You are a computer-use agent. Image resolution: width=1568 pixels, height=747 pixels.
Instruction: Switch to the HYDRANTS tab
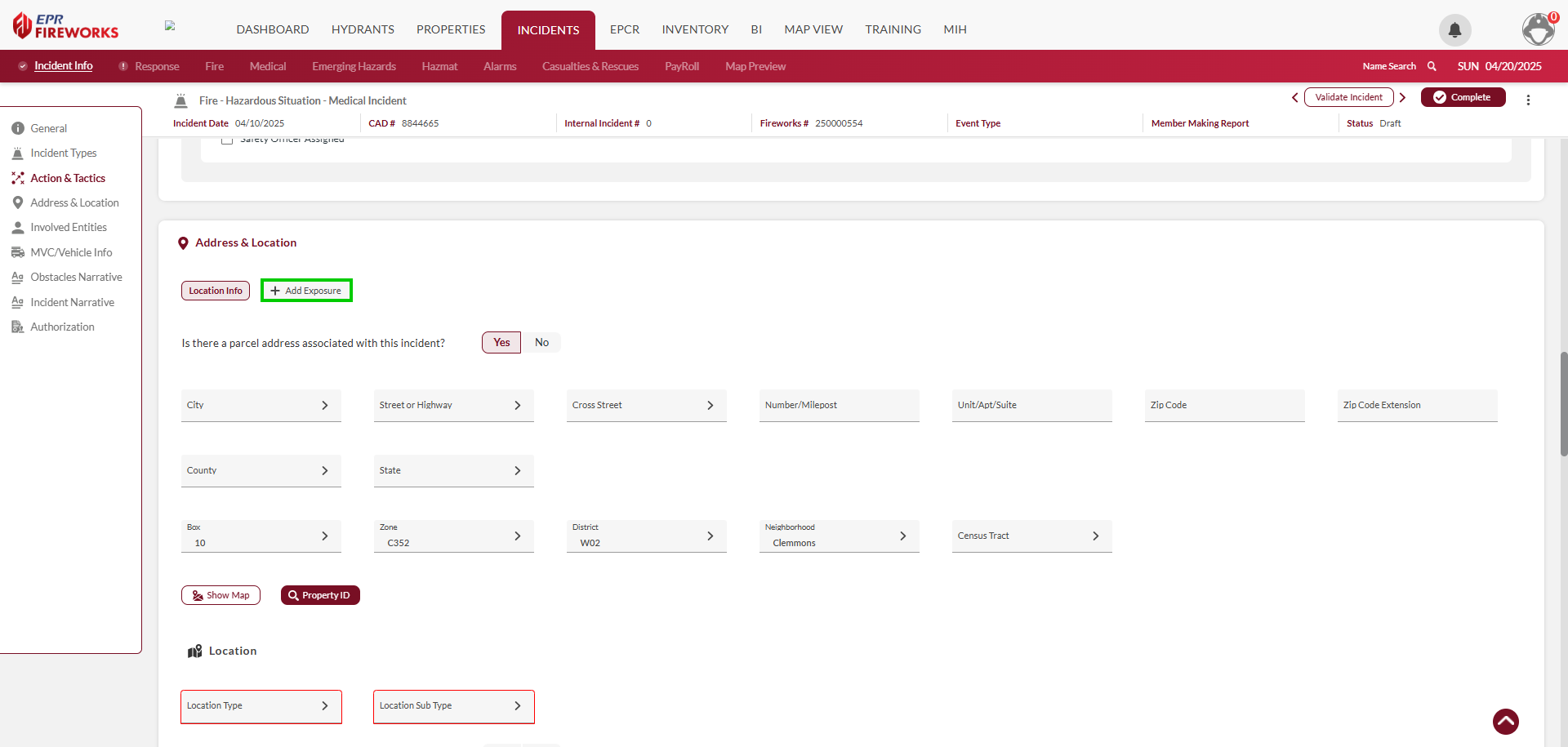[363, 29]
